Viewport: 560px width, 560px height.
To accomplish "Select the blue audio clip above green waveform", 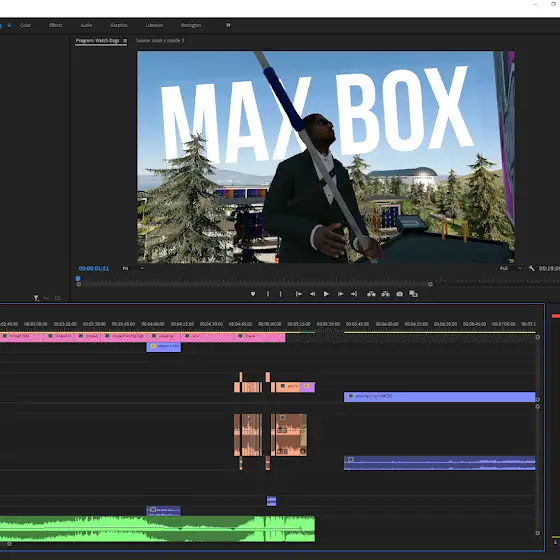I will [x=164, y=511].
